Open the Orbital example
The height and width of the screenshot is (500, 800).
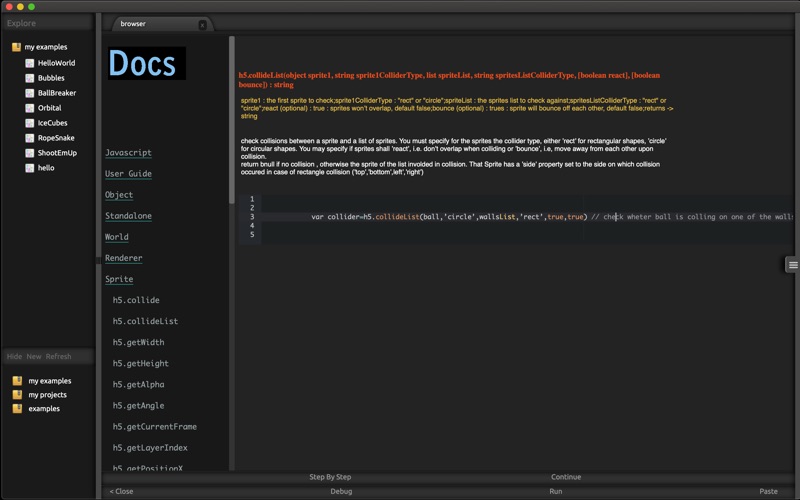pyautogui.click(x=49, y=108)
